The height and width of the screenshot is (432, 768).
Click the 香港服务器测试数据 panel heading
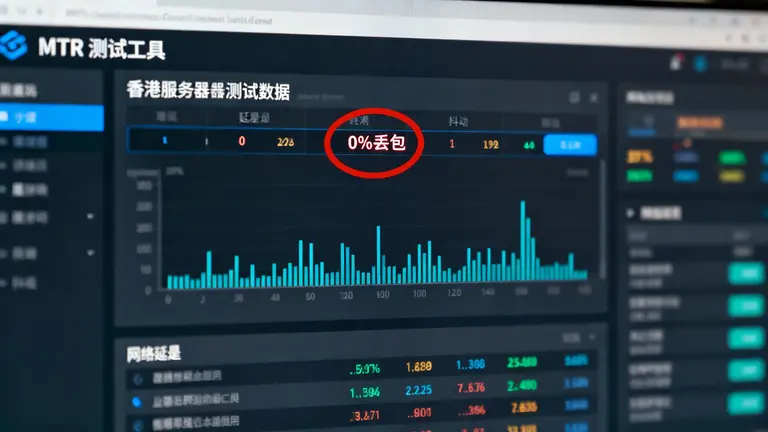pos(208,91)
